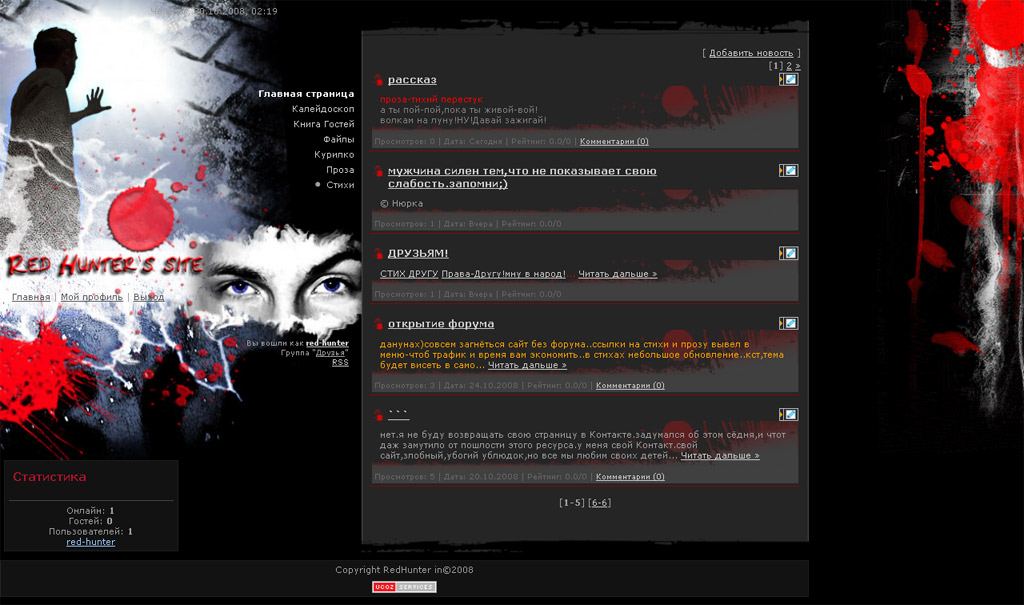Screen dimensions: 1024x605
Task: Click the "Red Hunter's site" logo
Action: point(105,265)
